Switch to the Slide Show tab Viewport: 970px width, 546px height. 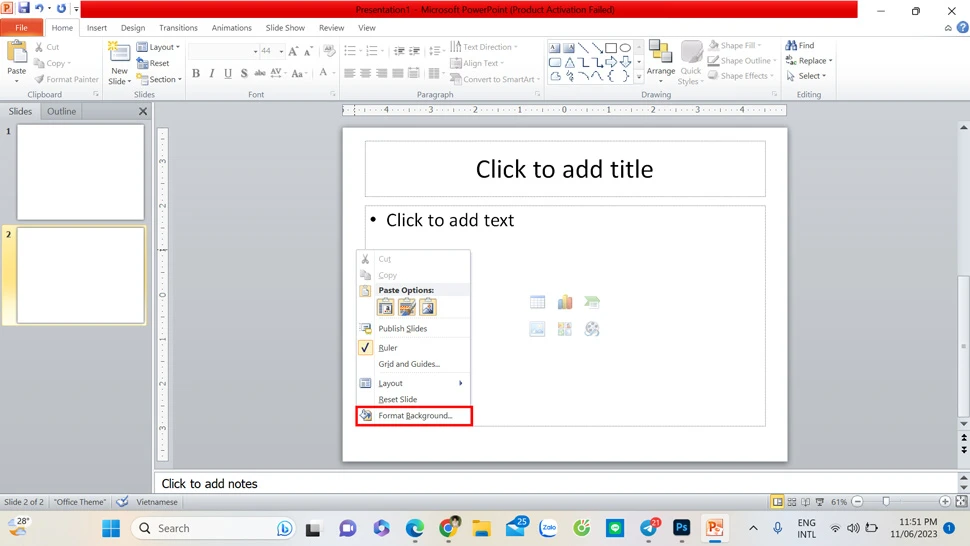pos(285,28)
